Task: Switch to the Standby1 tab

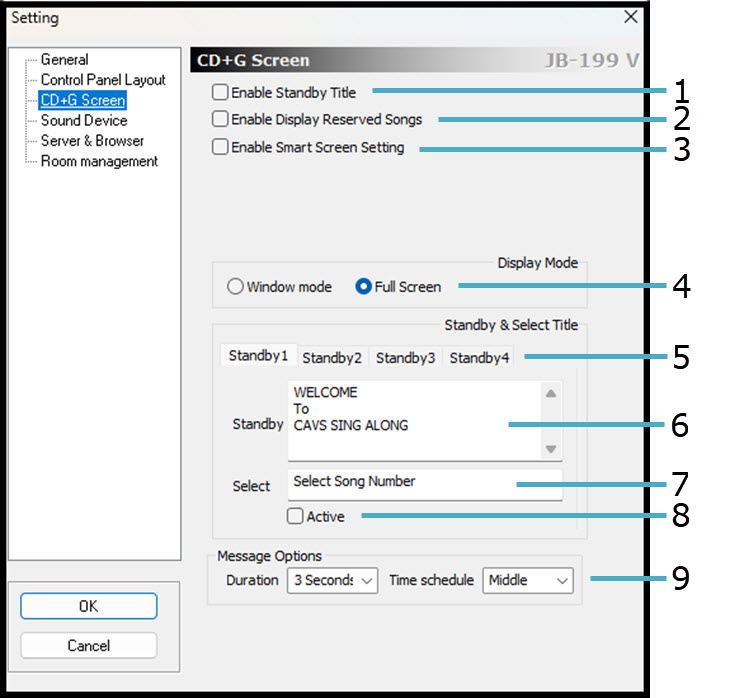Action: click(258, 356)
